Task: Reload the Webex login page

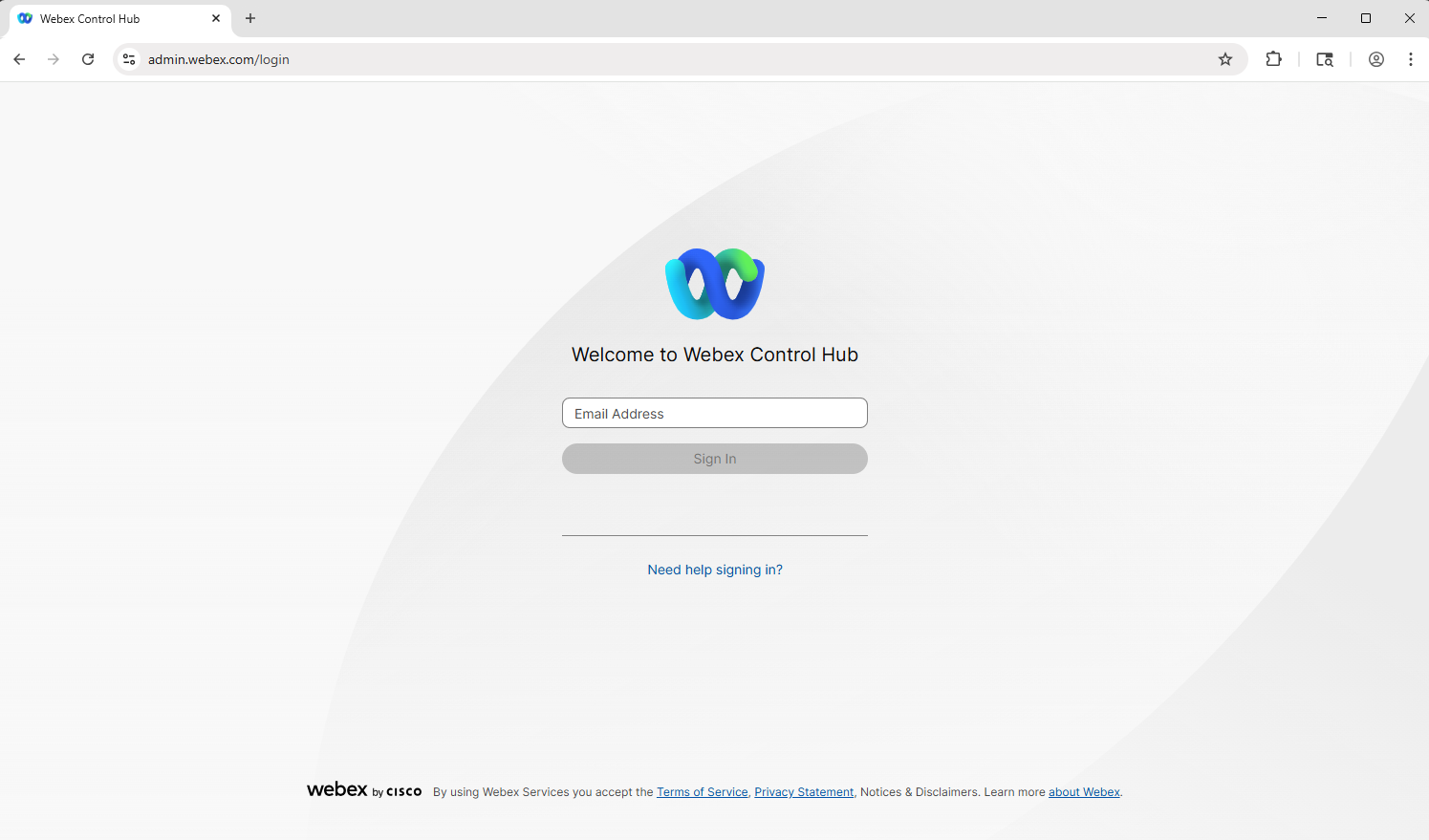Action: tap(88, 59)
